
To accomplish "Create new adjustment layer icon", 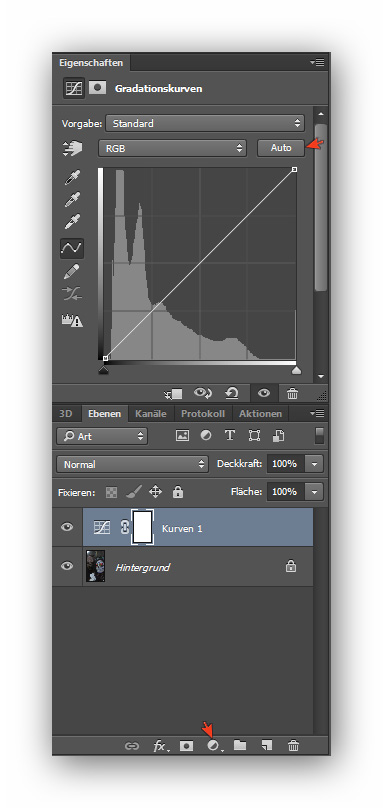I will 213,746.
